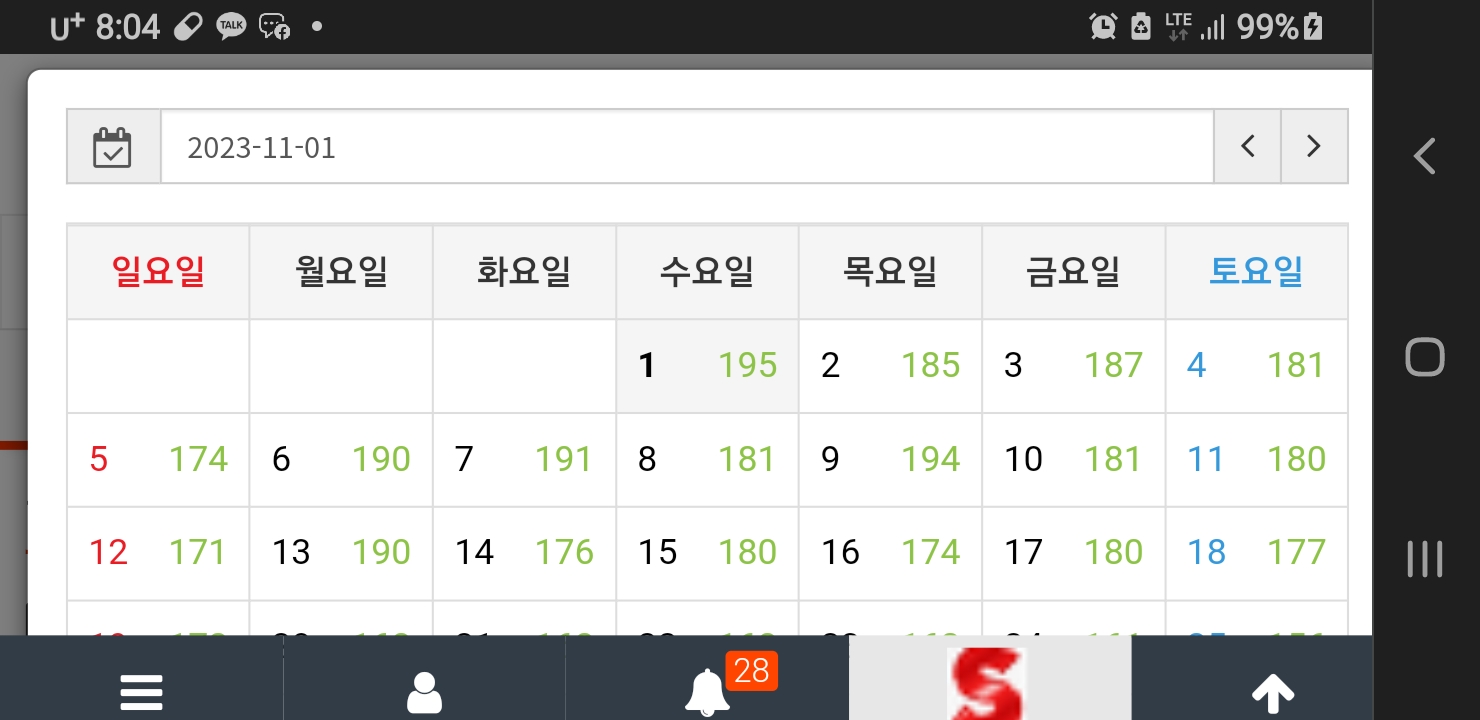Click the 수요일 column header

click(707, 272)
